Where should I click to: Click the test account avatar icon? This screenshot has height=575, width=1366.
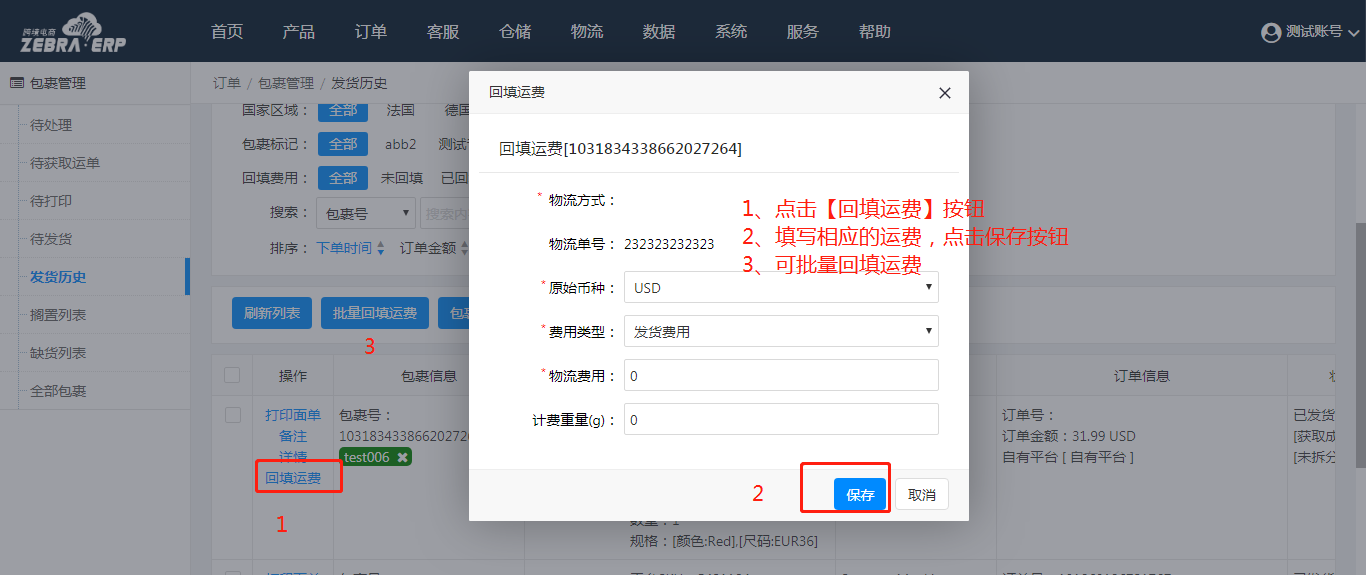pos(1271,32)
